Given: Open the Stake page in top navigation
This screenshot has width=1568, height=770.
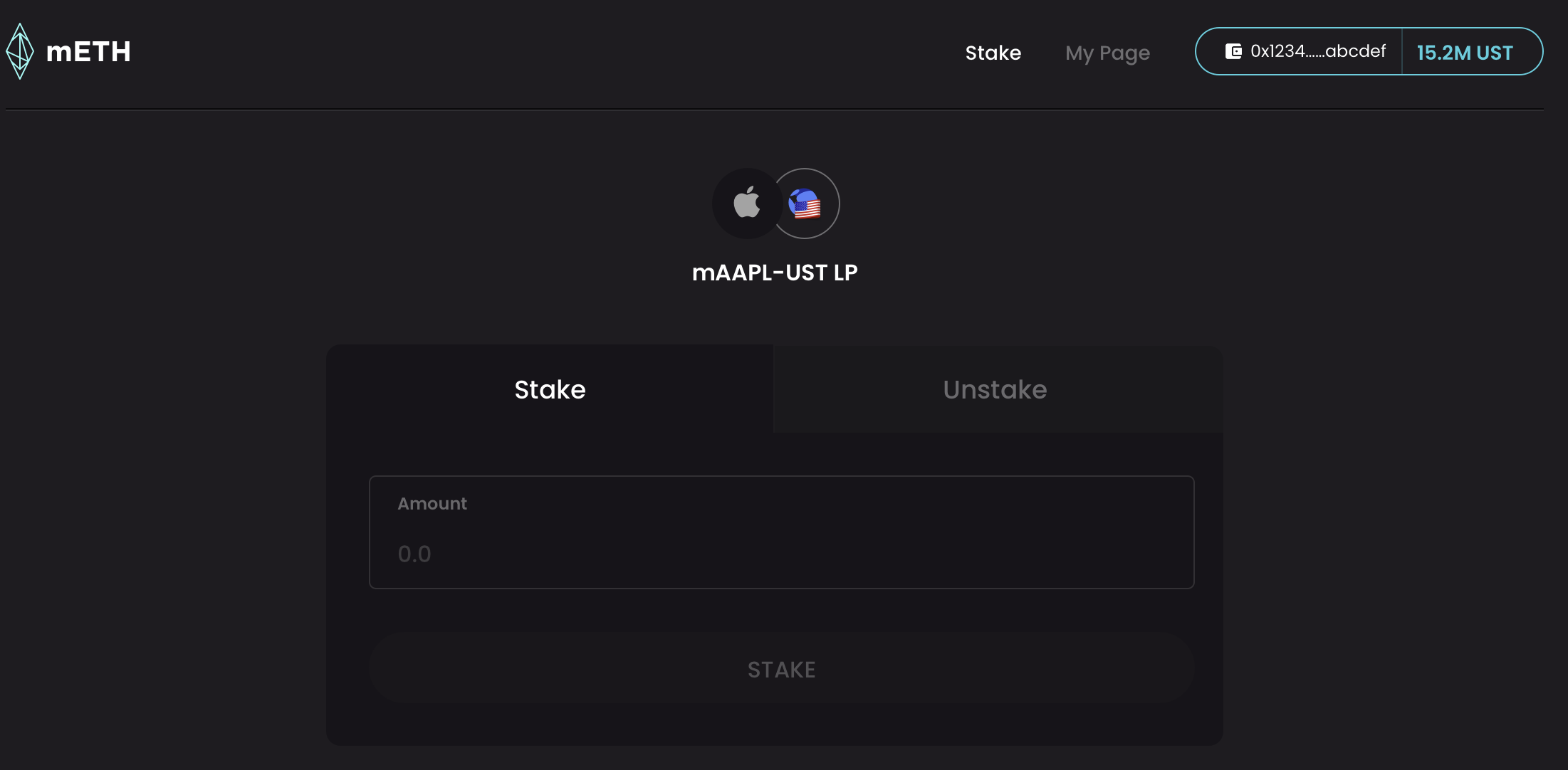Looking at the screenshot, I should tap(993, 53).
